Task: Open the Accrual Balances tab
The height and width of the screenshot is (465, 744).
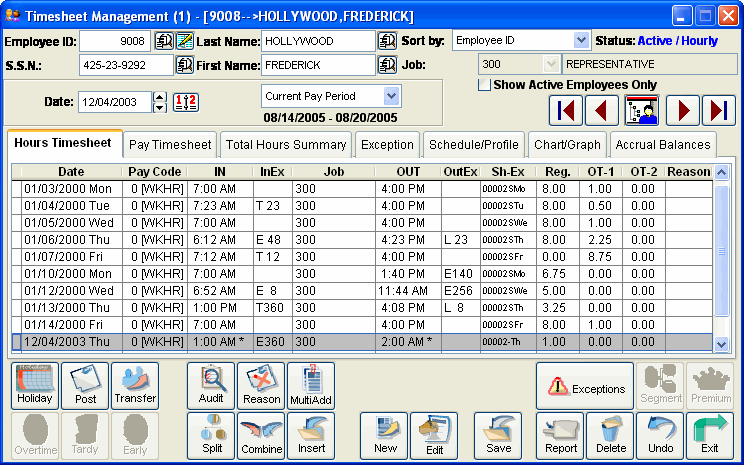Action: pos(663,145)
